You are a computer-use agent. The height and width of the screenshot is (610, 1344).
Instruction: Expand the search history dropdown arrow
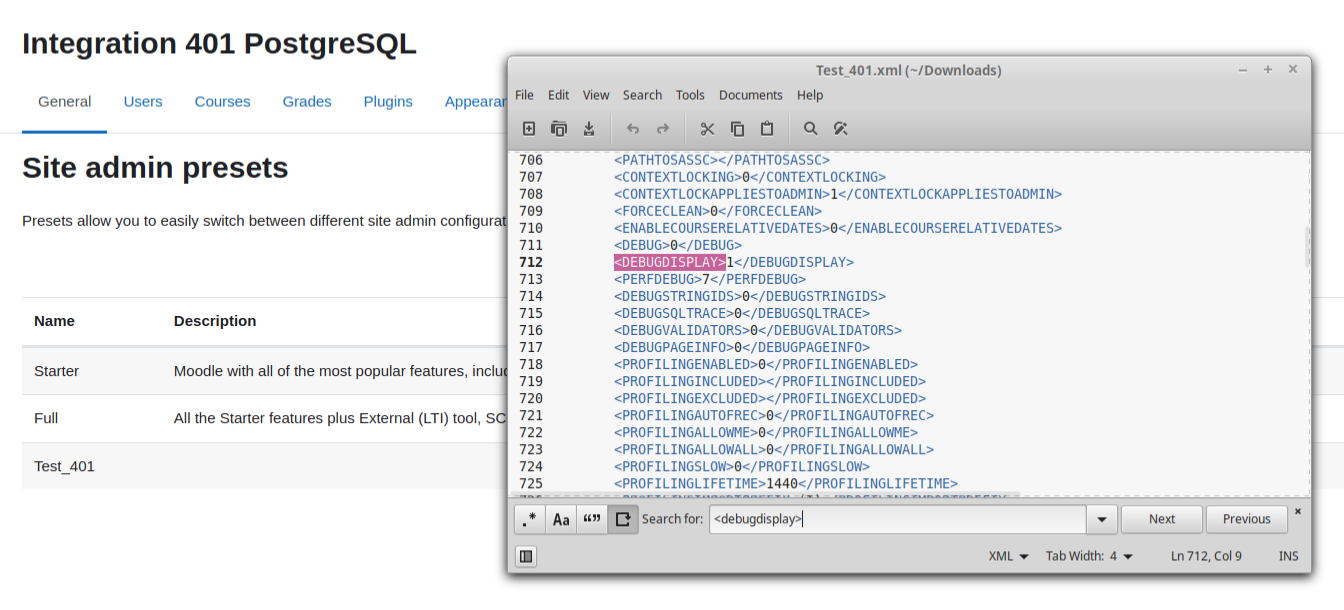[x=1102, y=519]
